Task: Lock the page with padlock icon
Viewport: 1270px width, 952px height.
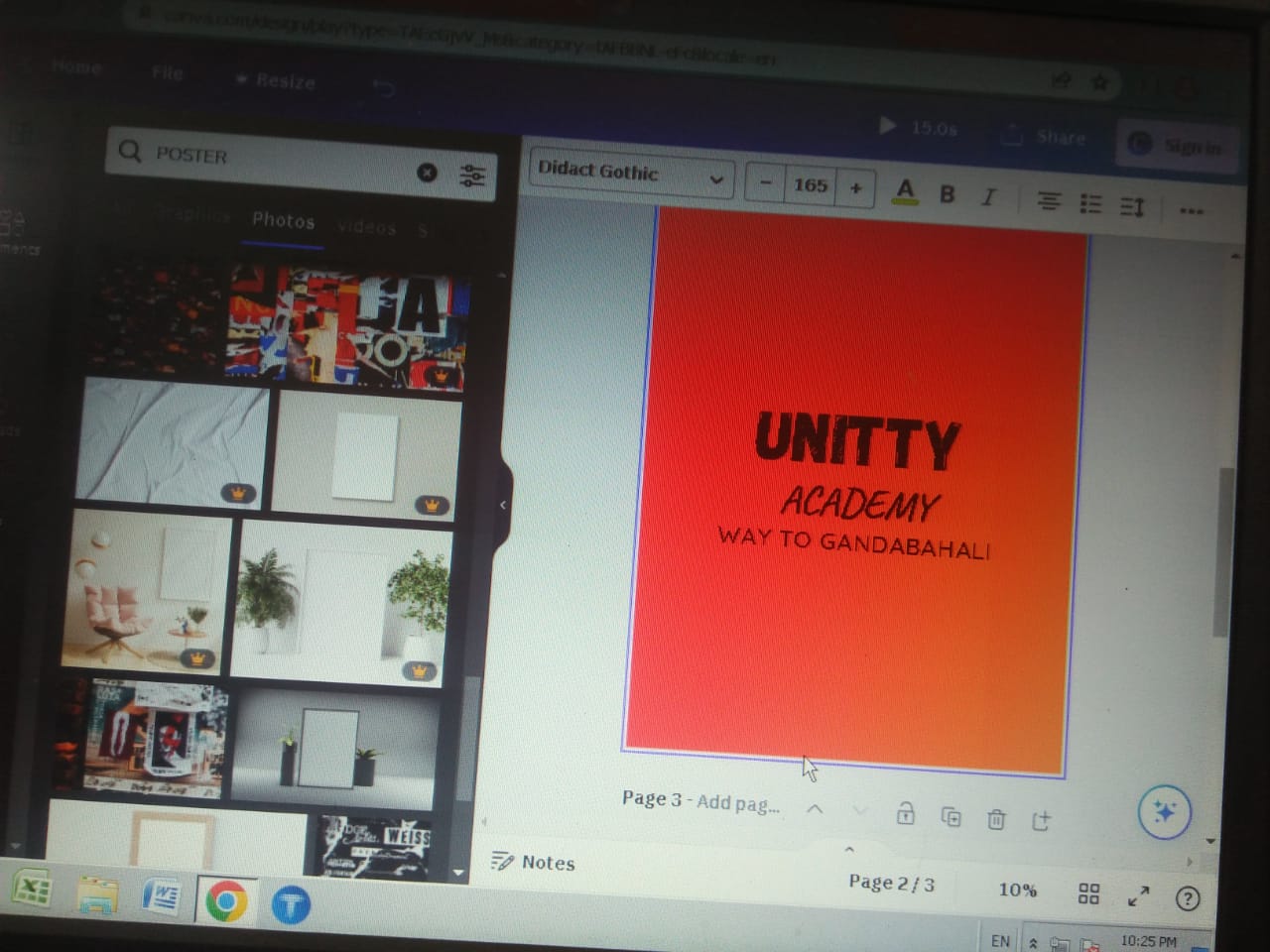Action: (x=905, y=814)
